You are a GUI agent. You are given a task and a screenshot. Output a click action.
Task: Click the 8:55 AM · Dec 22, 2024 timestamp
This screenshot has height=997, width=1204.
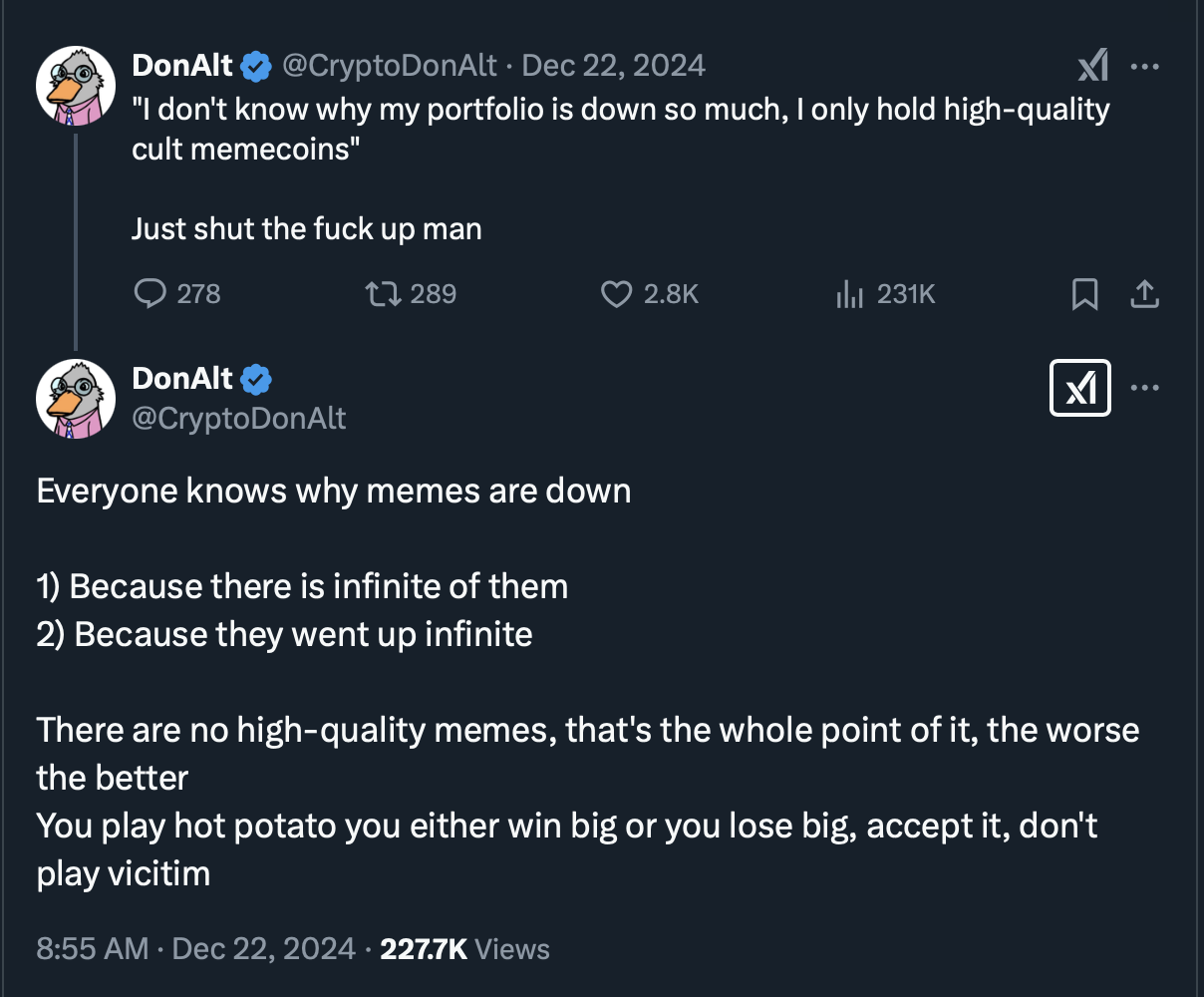[195, 948]
